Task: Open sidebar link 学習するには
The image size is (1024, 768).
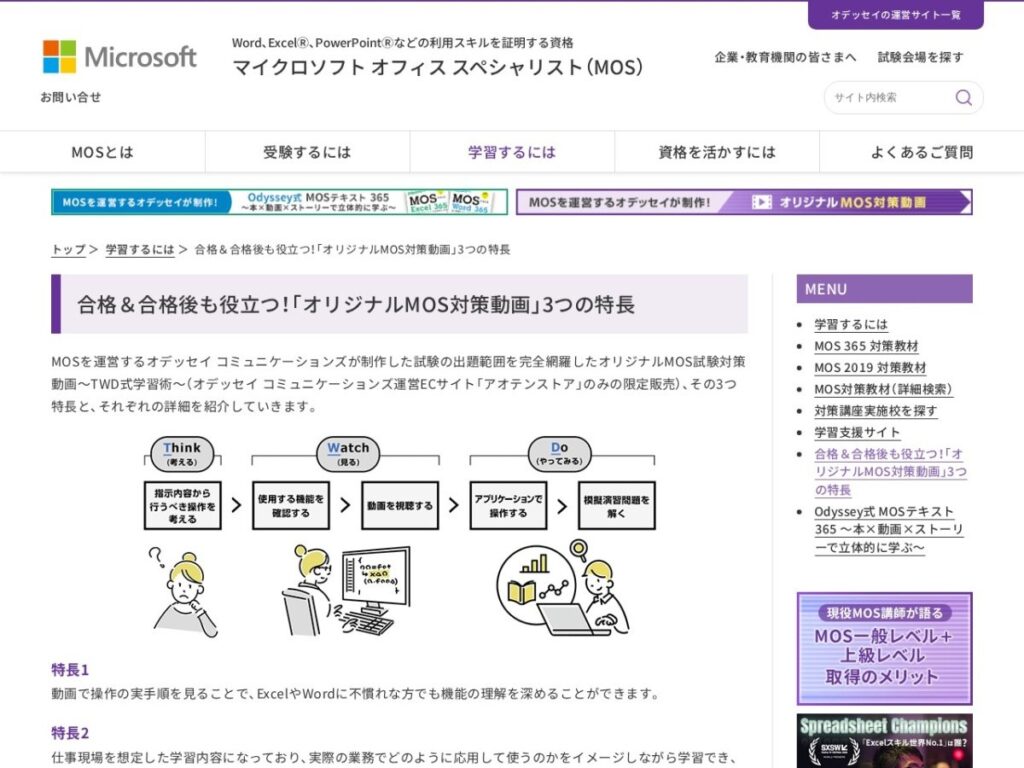Action: (851, 325)
